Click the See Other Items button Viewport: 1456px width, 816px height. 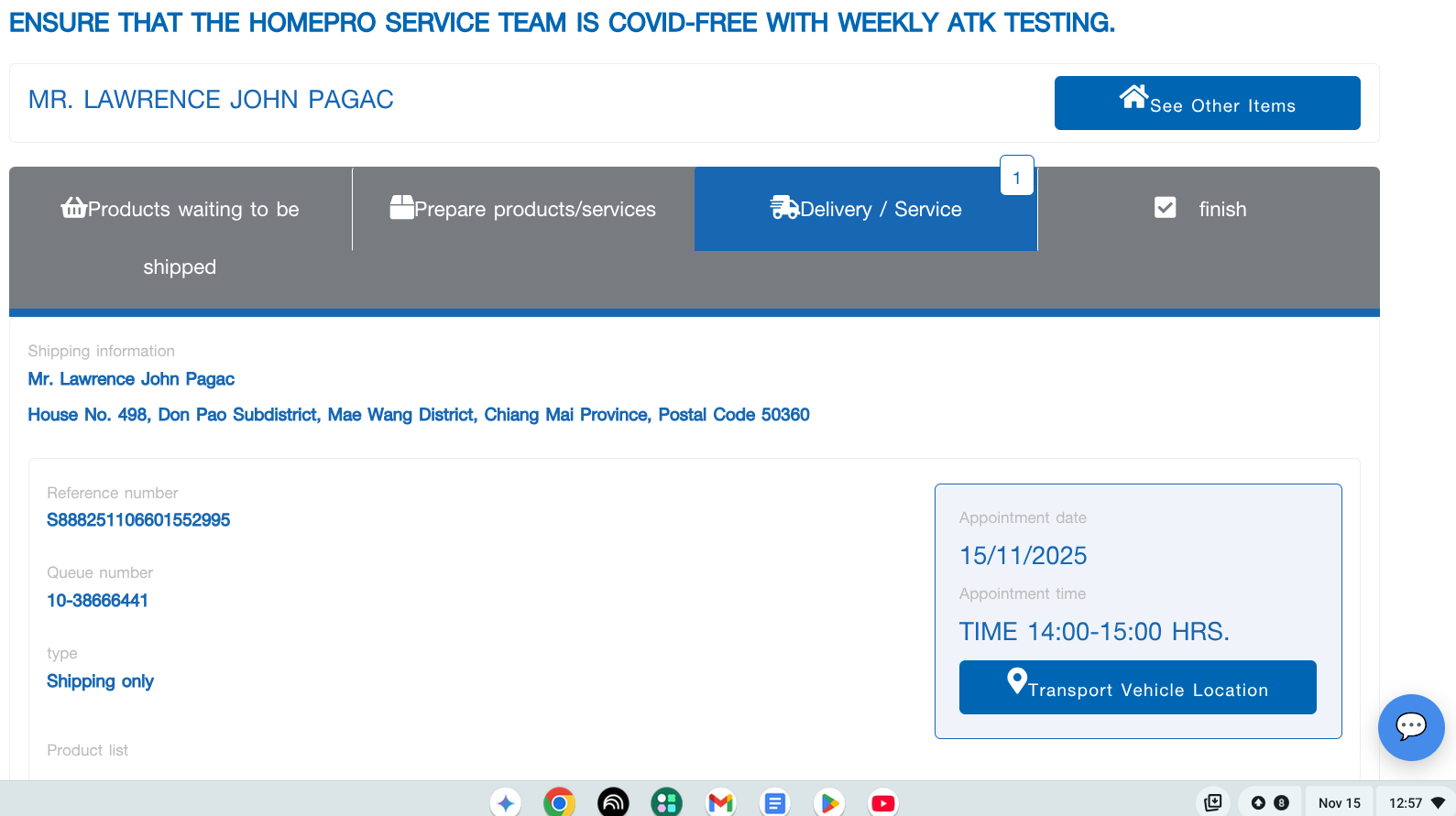1207,103
